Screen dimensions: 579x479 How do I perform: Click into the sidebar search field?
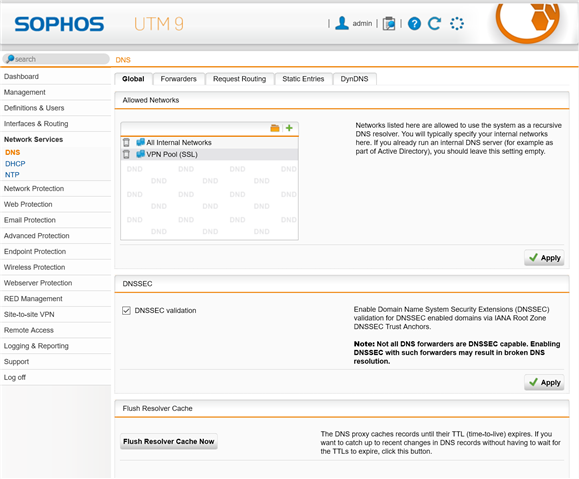pyautogui.click(x=56, y=59)
